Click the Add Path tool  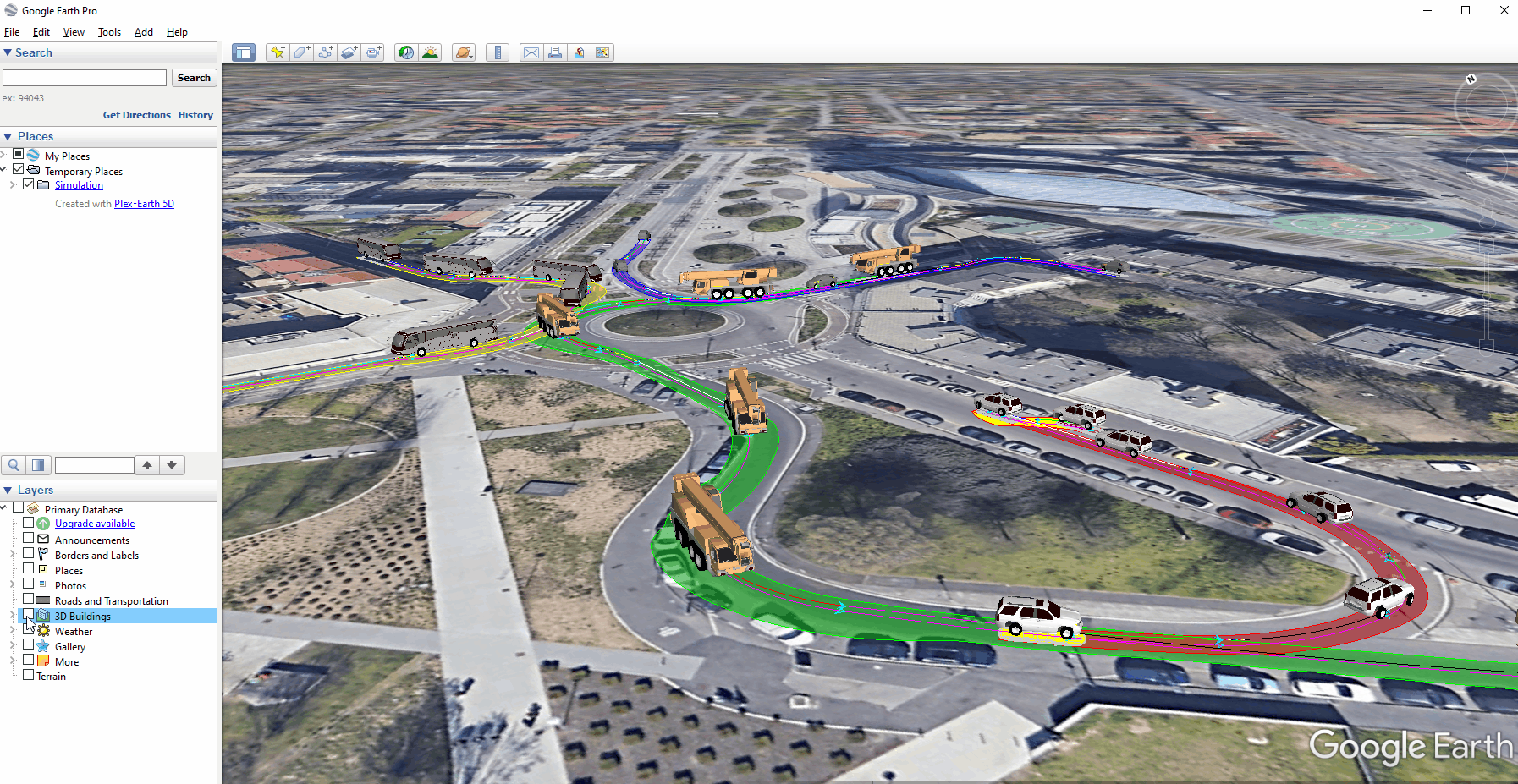(326, 52)
